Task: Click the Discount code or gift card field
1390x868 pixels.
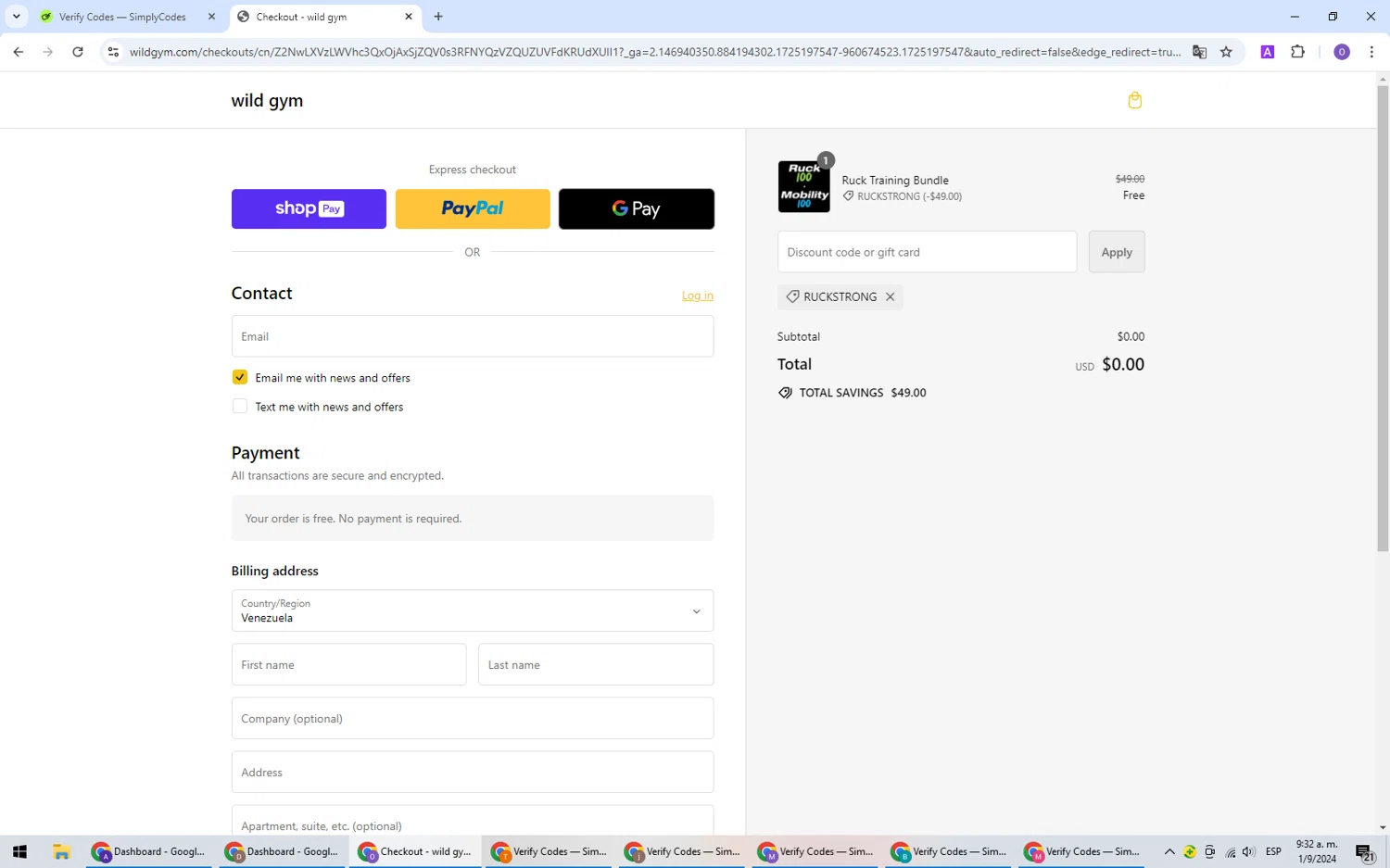Action: (927, 252)
